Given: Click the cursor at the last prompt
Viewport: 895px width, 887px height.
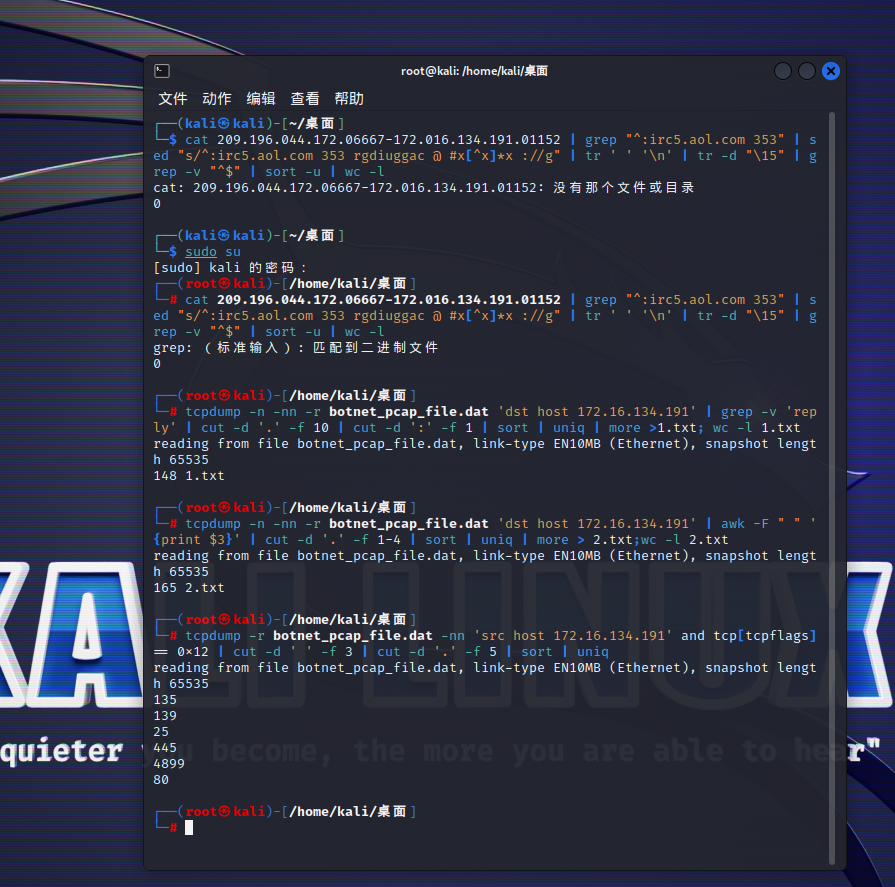Looking at the screenshot, I should (x=189, y=828).
